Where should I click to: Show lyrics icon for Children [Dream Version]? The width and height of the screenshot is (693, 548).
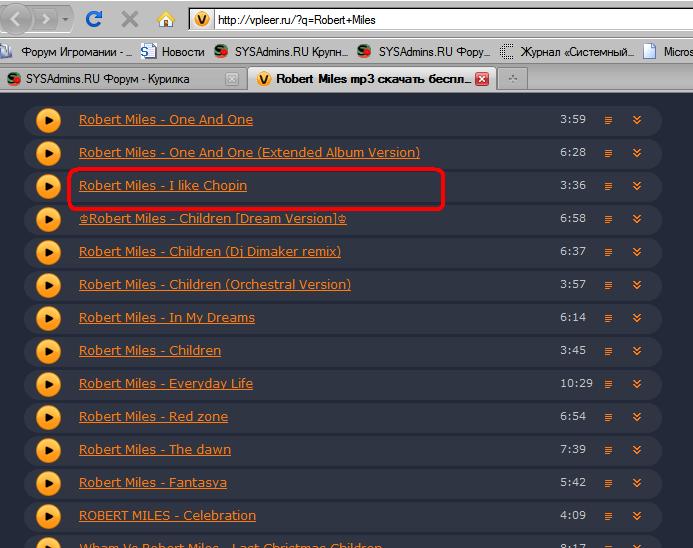coord(608,219)
